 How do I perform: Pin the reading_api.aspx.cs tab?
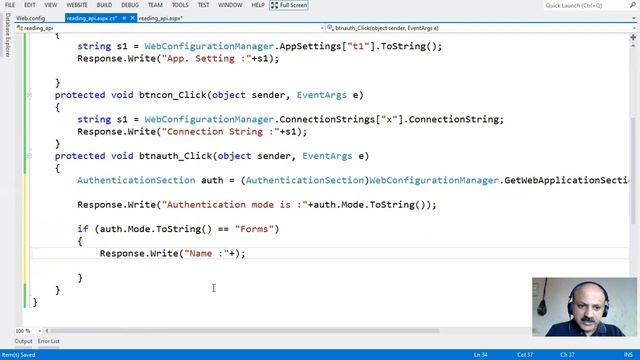(124, 18)
